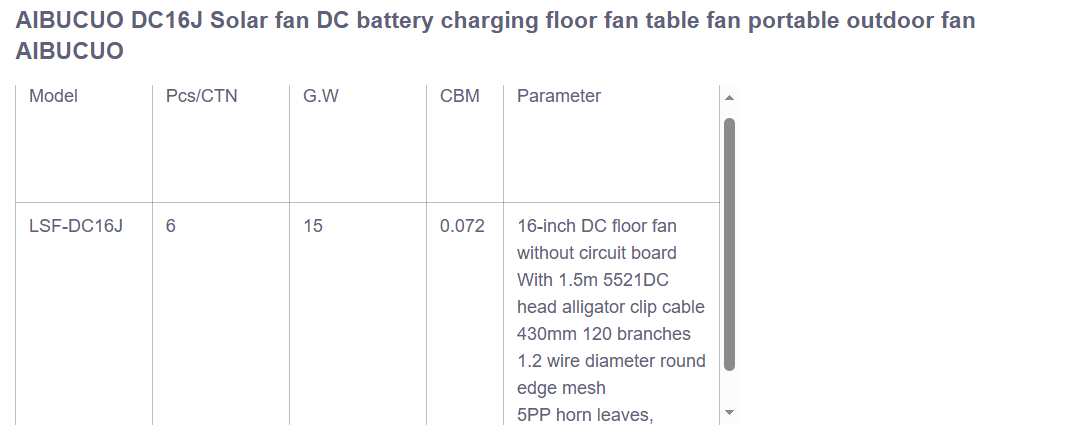Click the CBM column header
Viewport: 1070px width, 446px height.
pos(460,96)
